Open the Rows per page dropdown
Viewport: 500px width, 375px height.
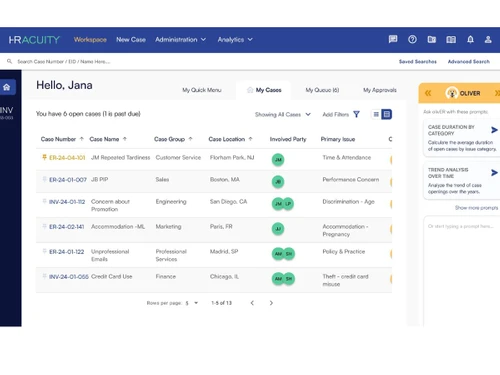(x=192, y=303)
